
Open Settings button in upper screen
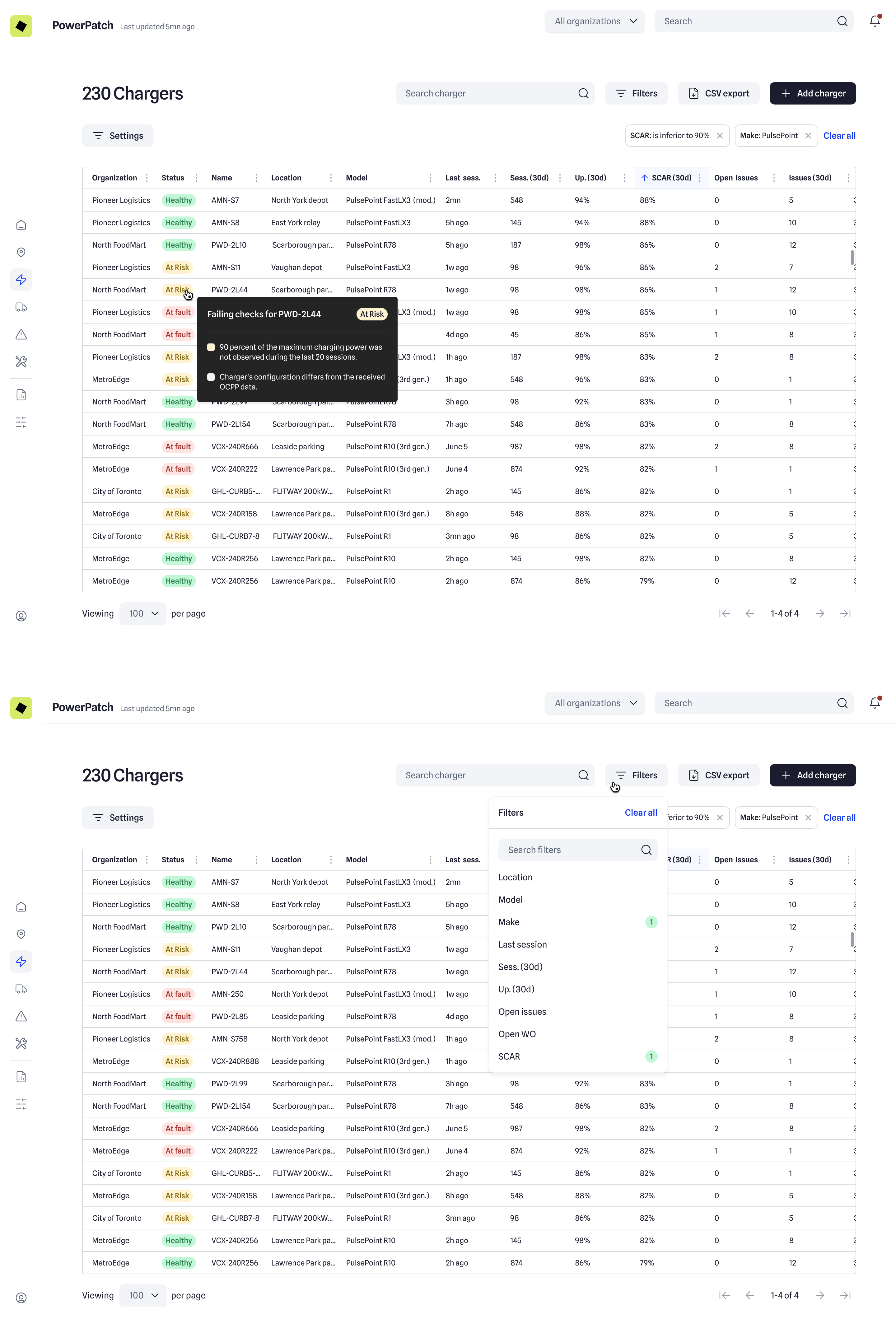(118, 136)
